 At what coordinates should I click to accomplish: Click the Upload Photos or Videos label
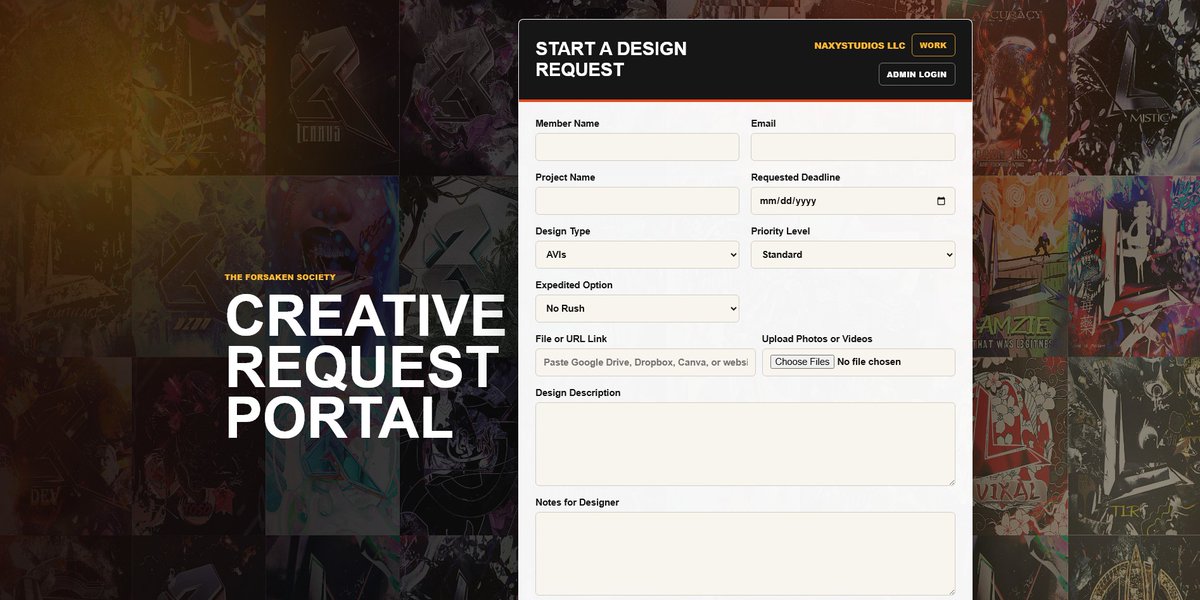pyautogui.click(x=816, y=339)
